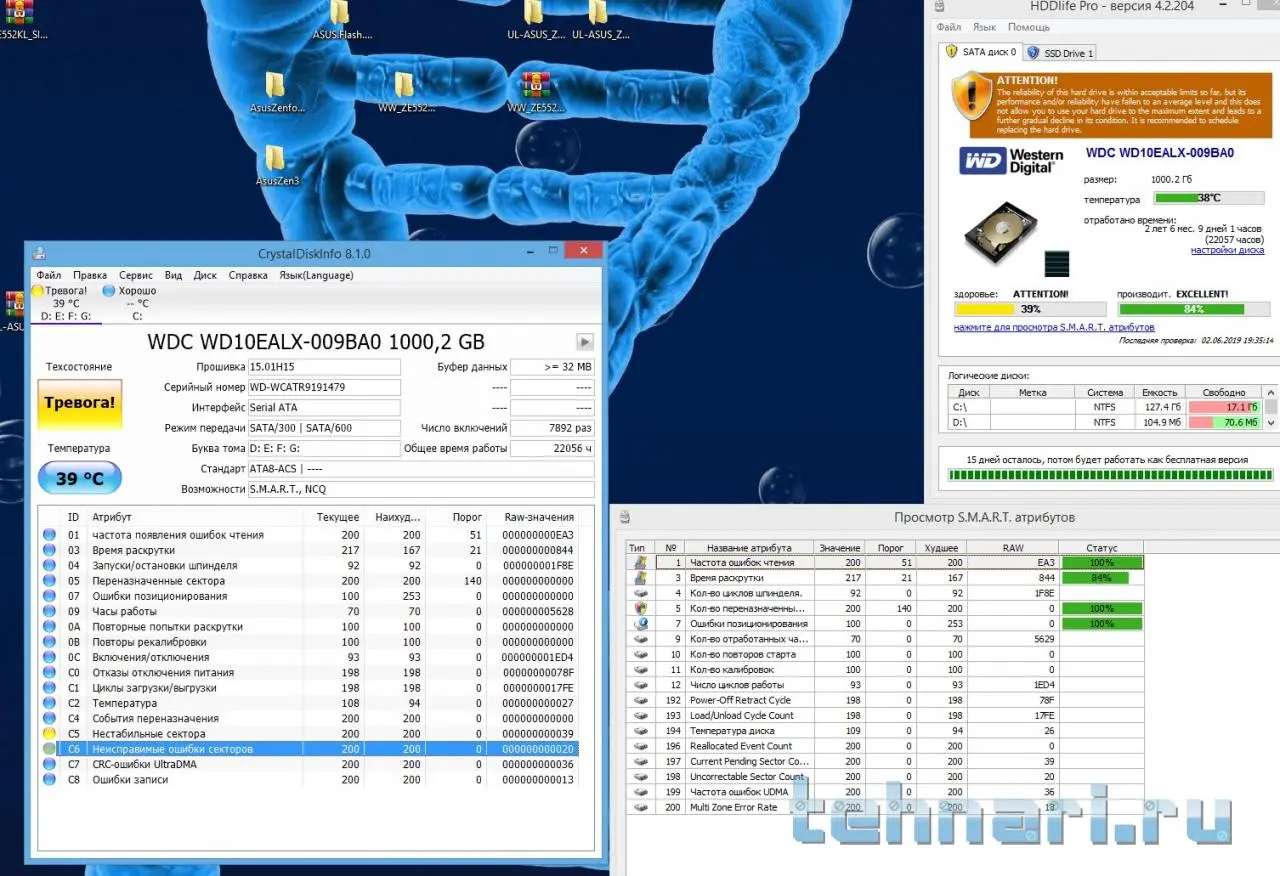Click the 70.6 Мб free space cell
The image size is (1280, 876).
tap(1226, 423)
